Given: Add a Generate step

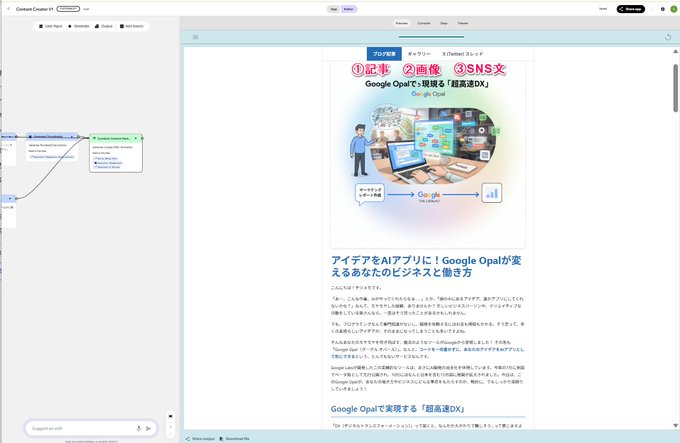Looking at the screenshot, I should coord(78,26).
